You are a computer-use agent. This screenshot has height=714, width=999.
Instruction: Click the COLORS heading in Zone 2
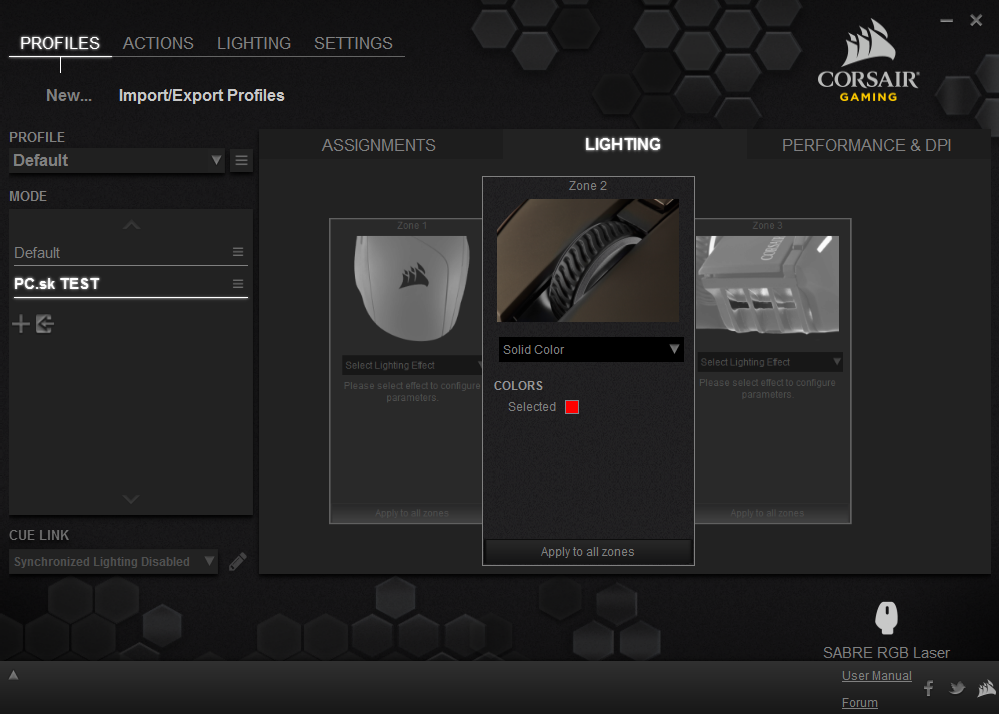pos(519,386)
